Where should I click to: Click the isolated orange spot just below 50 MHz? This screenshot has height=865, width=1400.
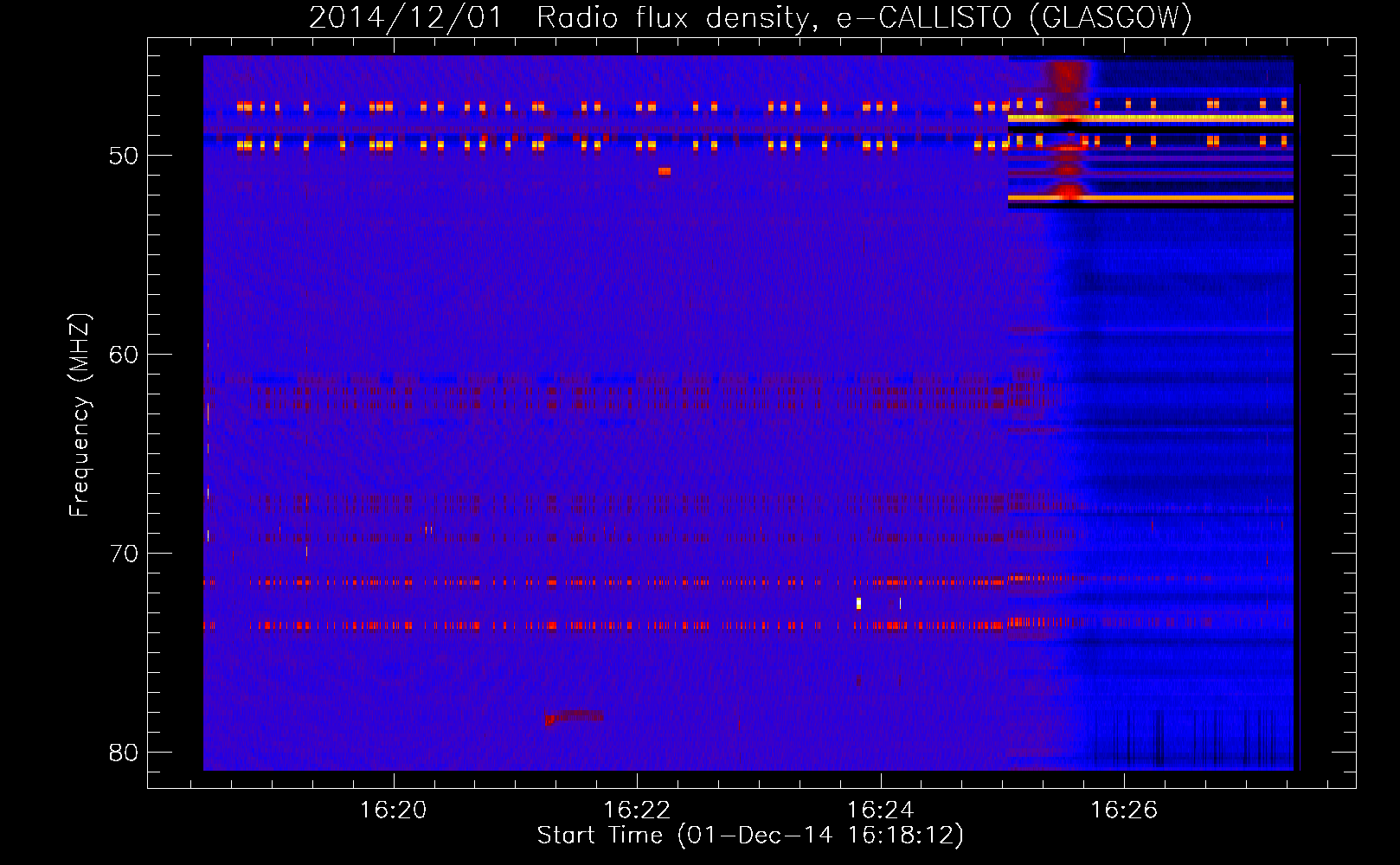click(x=665, y=171)
